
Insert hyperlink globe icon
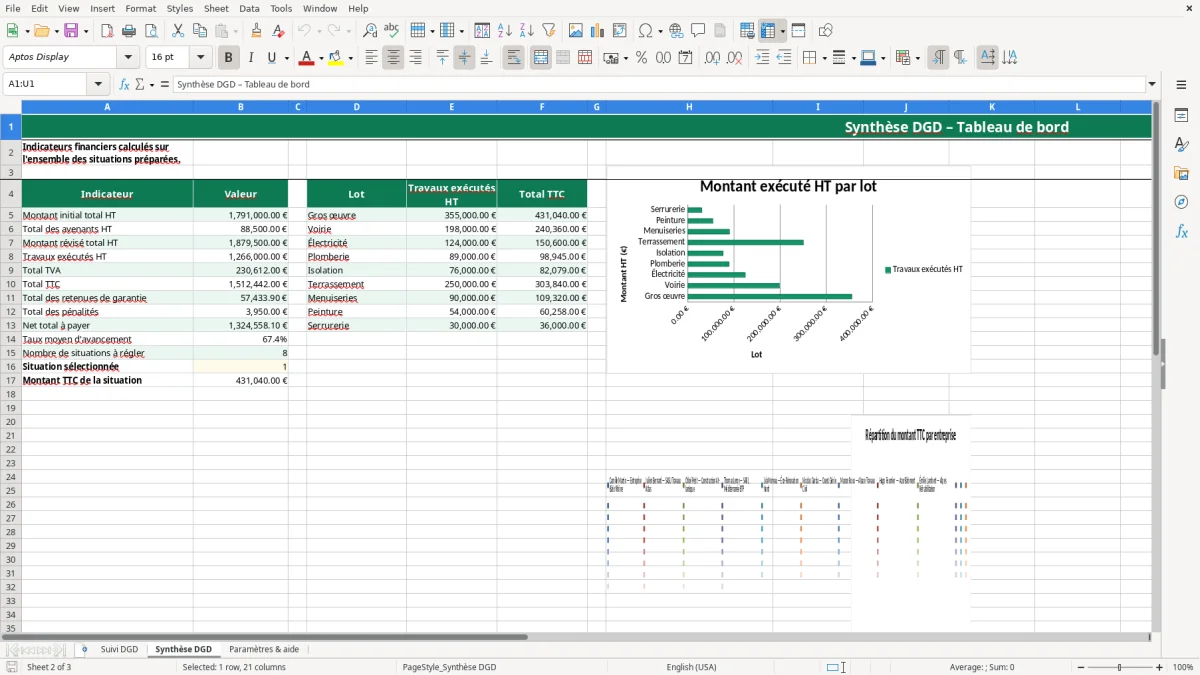676,31
